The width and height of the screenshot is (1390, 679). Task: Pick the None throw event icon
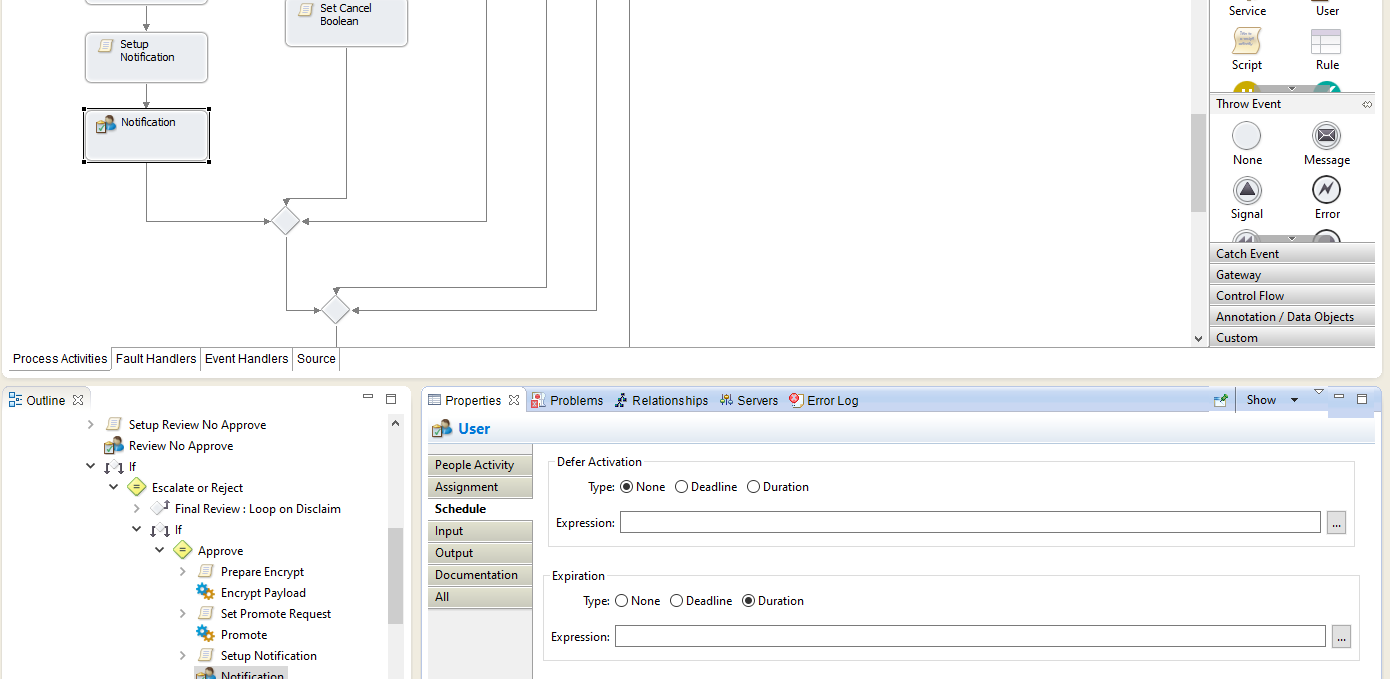[x=1246, y=136]
